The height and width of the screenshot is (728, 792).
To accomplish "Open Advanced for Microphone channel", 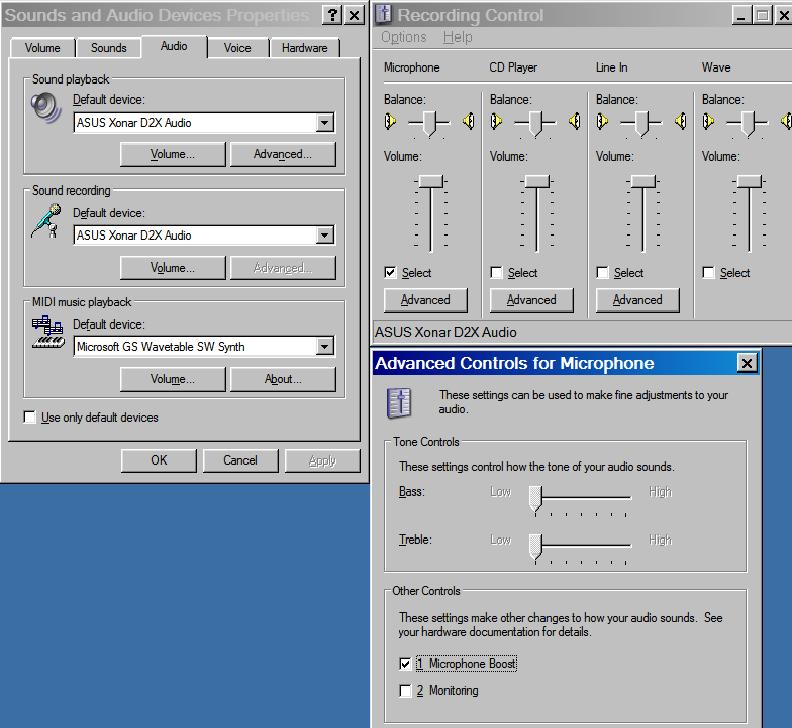I will click(x=426, y=300).
